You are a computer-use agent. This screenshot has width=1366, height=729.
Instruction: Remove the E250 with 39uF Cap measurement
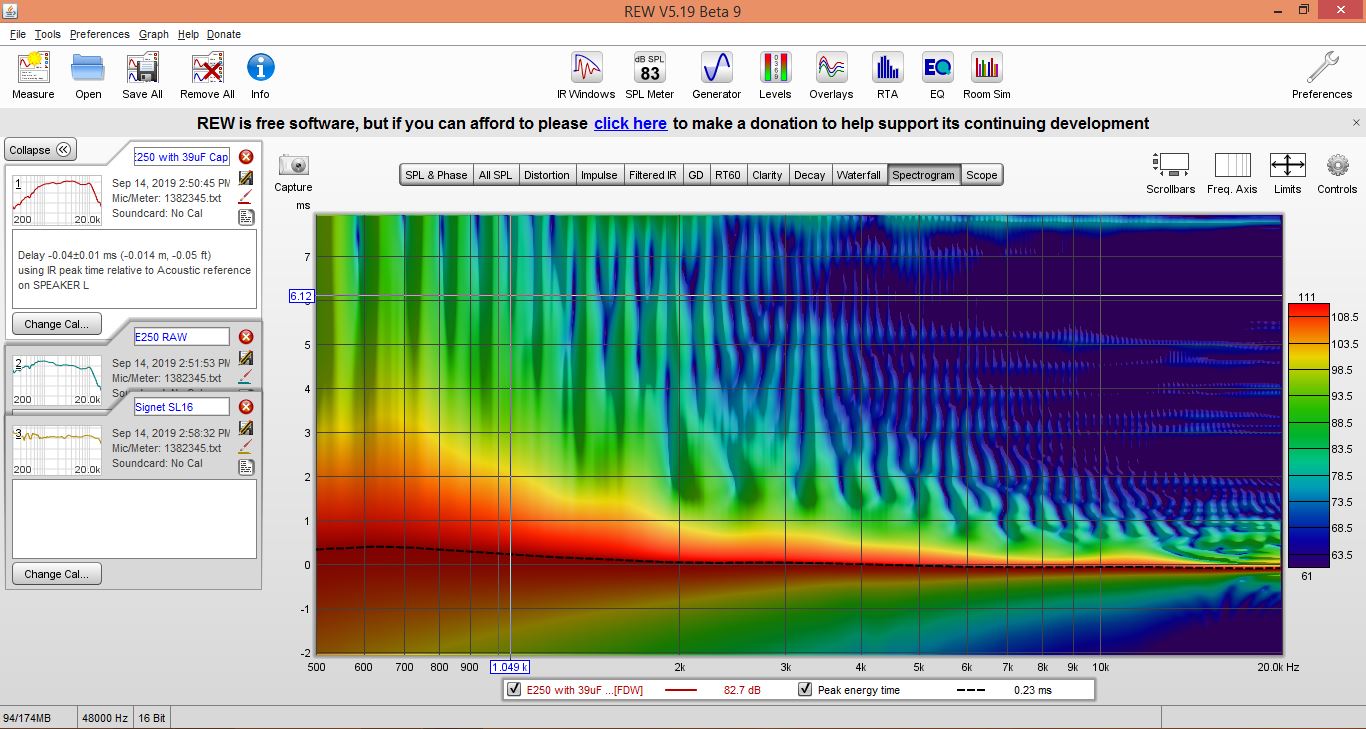(x=246, y=157)
